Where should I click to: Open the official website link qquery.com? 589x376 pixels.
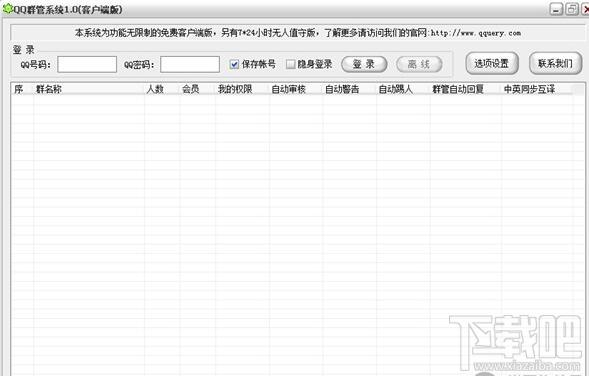tap(476, 33)
